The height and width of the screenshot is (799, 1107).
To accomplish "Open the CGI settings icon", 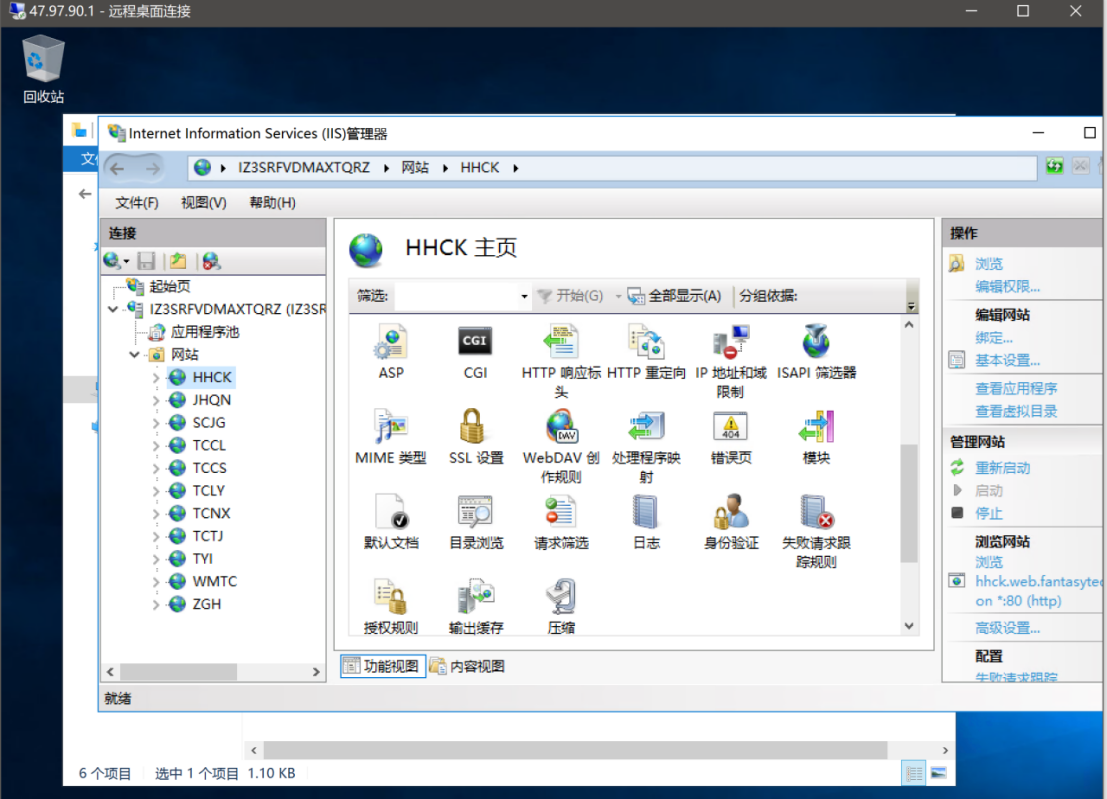I will pos(475,342).
